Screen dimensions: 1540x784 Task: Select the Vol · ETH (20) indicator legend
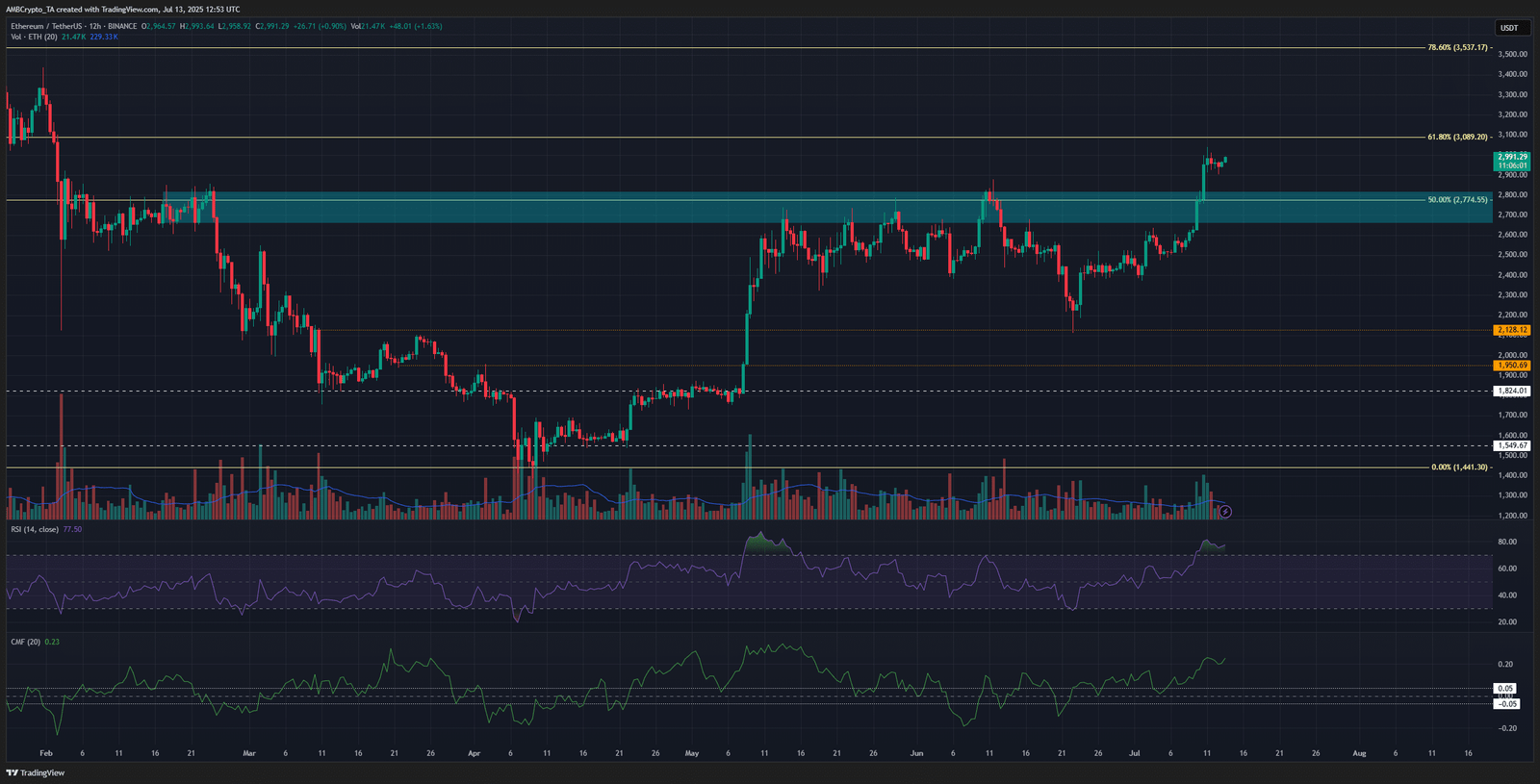coord(35,37)
